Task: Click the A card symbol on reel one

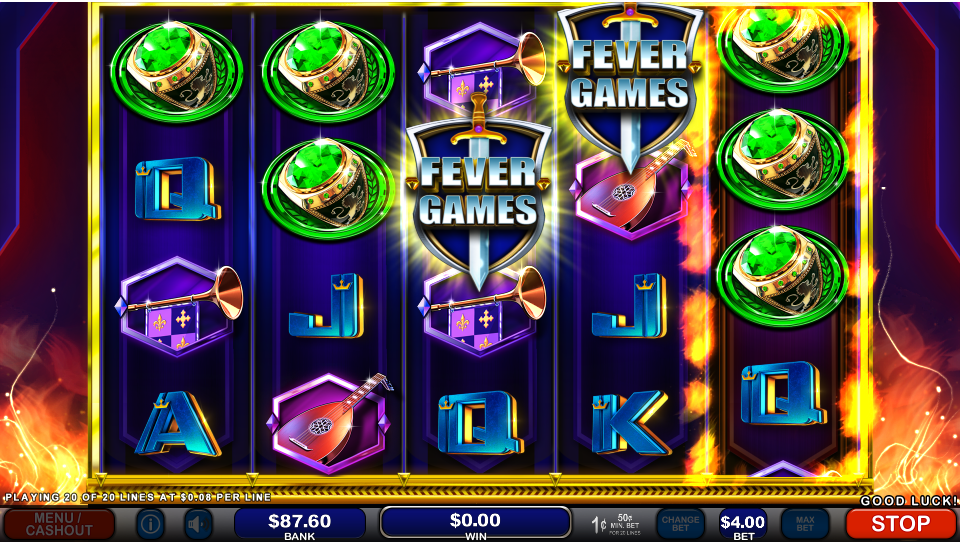Action: click(x=178, y=424)
